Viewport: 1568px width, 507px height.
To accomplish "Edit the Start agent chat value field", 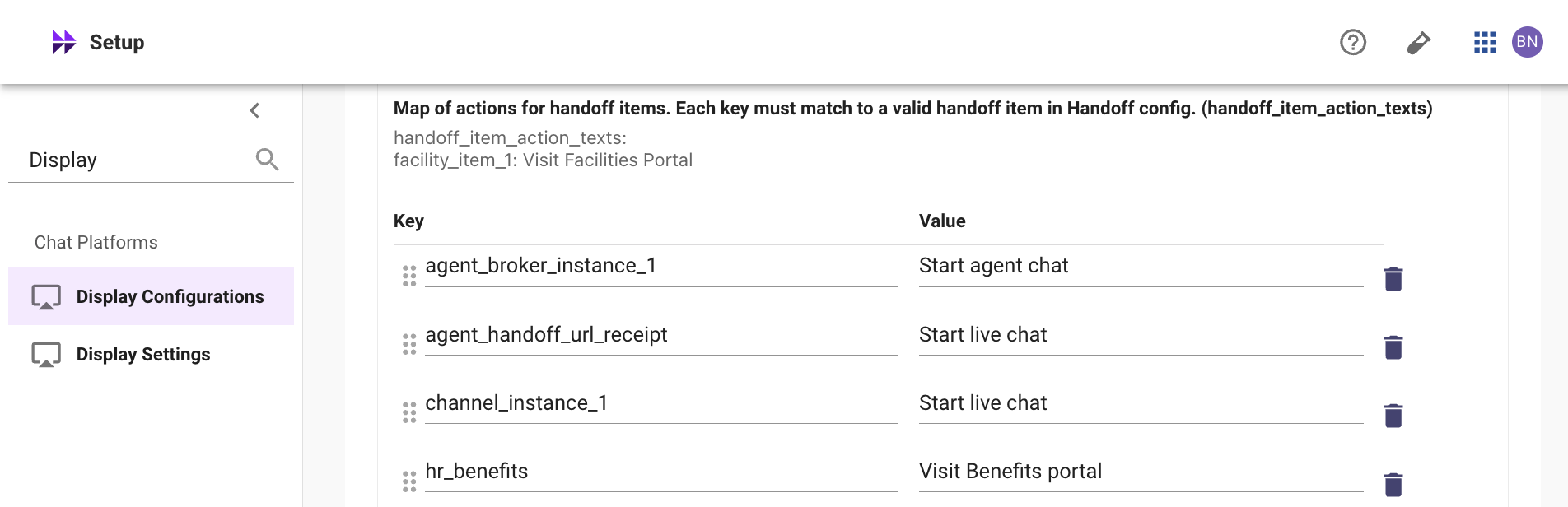I will coord(1140,266).
